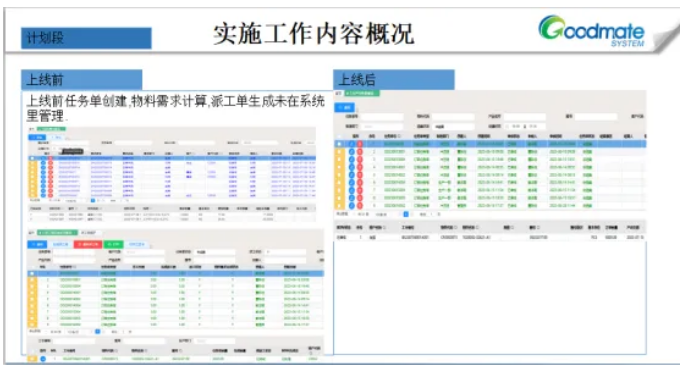
Task: Select the green active tab in the upper 上线前 screenshot
Action: tap(51, 129)
